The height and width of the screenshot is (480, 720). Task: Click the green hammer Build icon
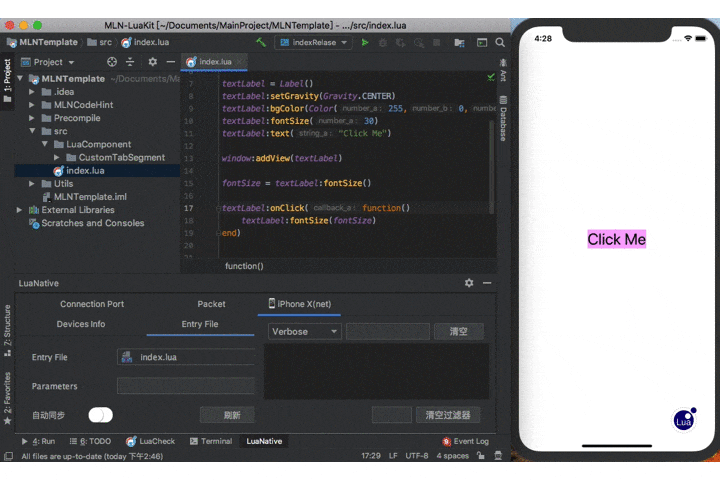click(261, 42)
